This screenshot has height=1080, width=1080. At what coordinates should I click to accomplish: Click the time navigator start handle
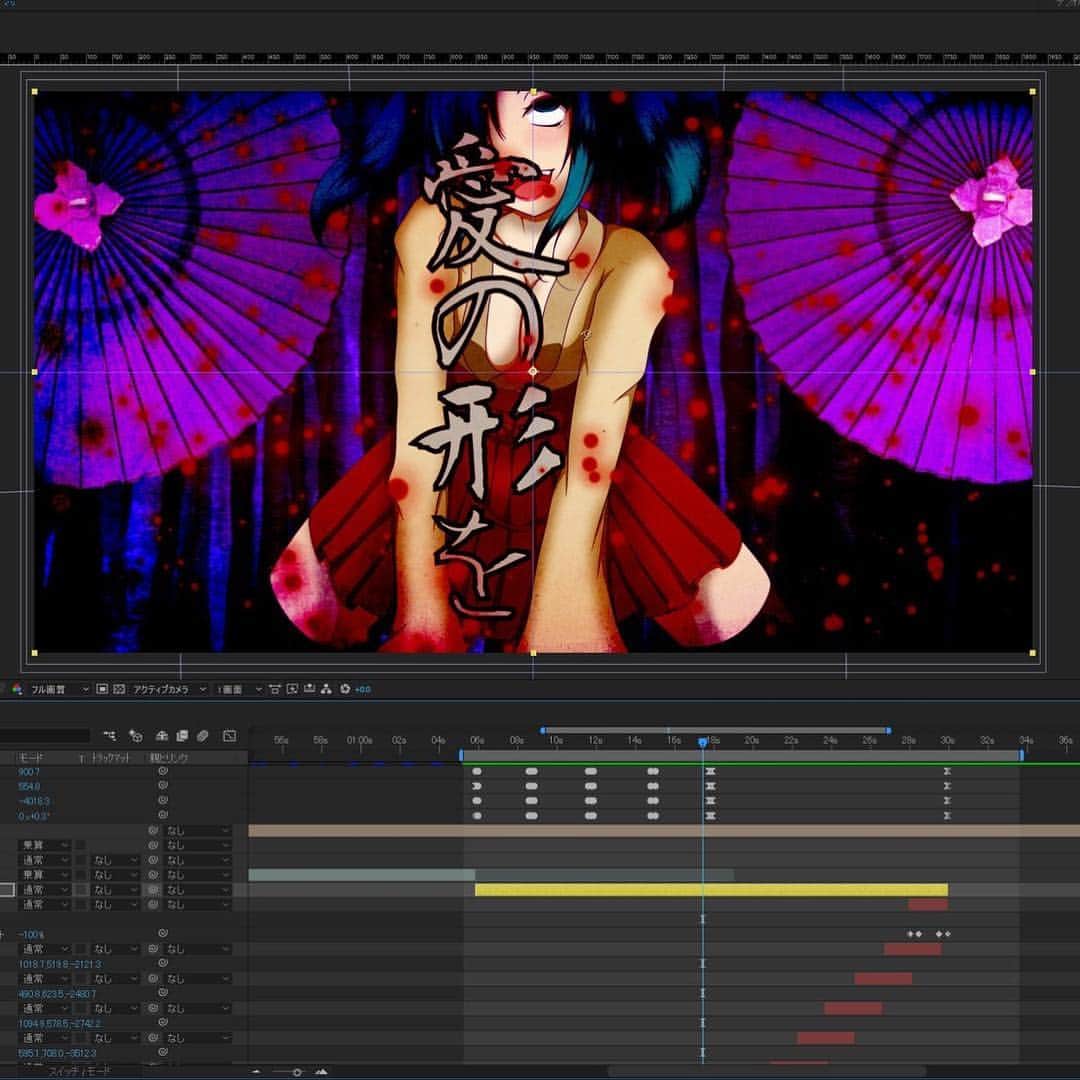pos(543,730)
